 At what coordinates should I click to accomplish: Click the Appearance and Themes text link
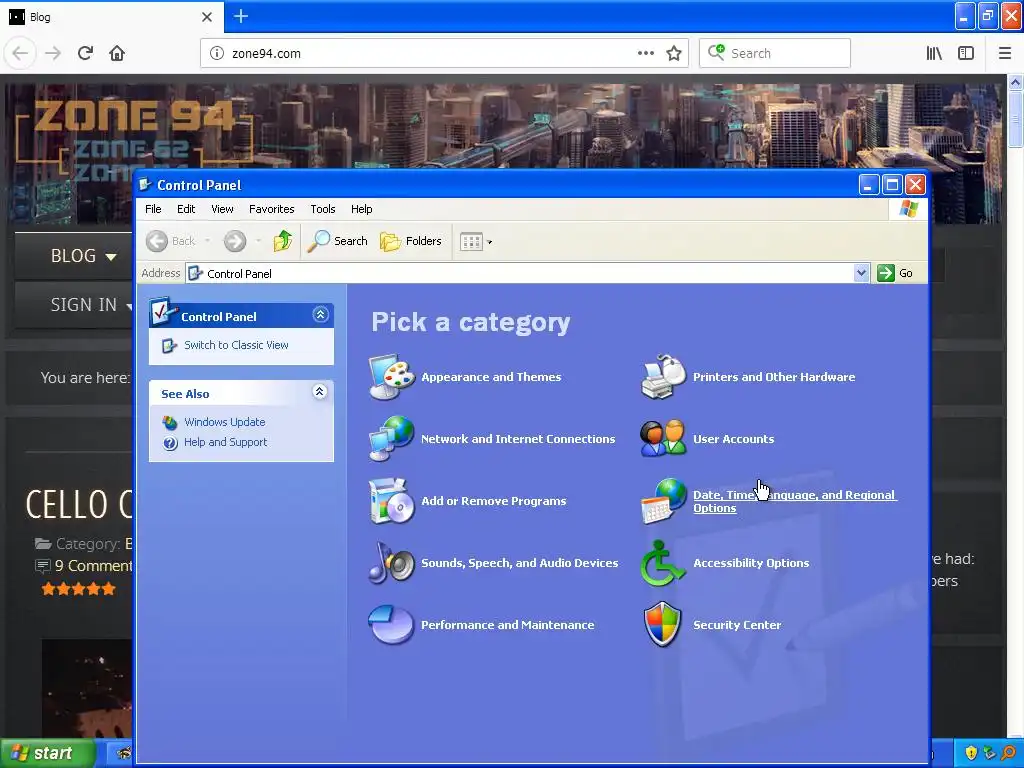pyautogui.click(x=491, y=377)
